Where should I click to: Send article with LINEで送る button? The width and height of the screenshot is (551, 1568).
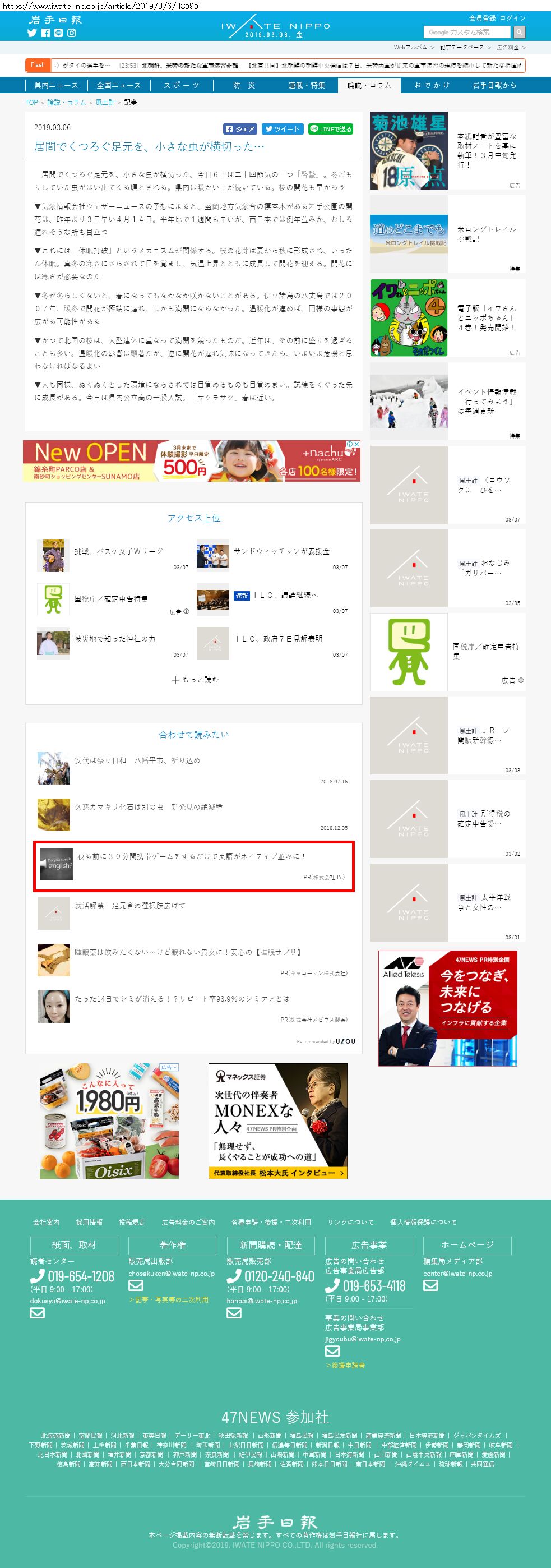click(330, 129)
